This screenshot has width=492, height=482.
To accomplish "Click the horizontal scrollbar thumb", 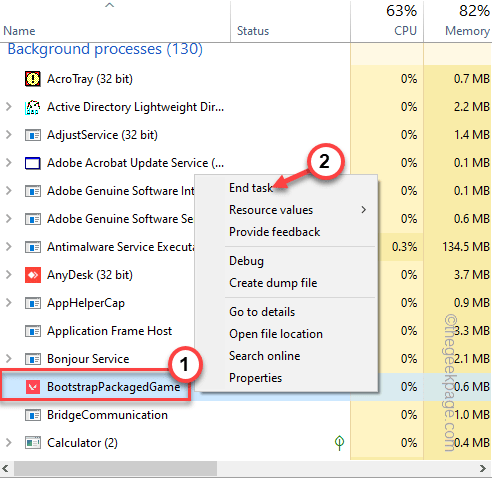I will [x=115, y=468].
